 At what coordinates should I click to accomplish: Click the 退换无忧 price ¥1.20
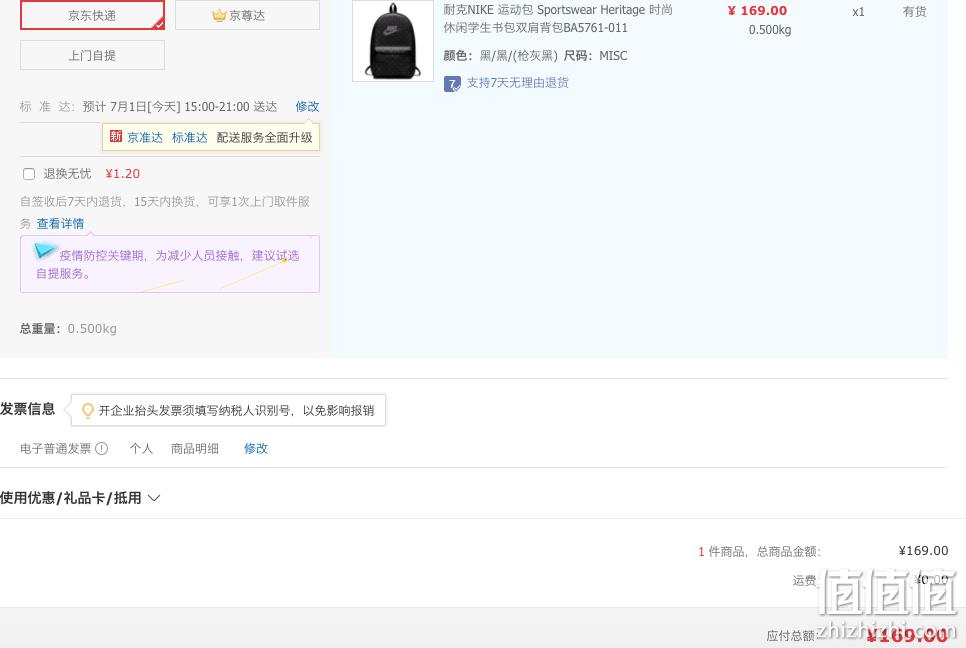(x=123, y=174)
